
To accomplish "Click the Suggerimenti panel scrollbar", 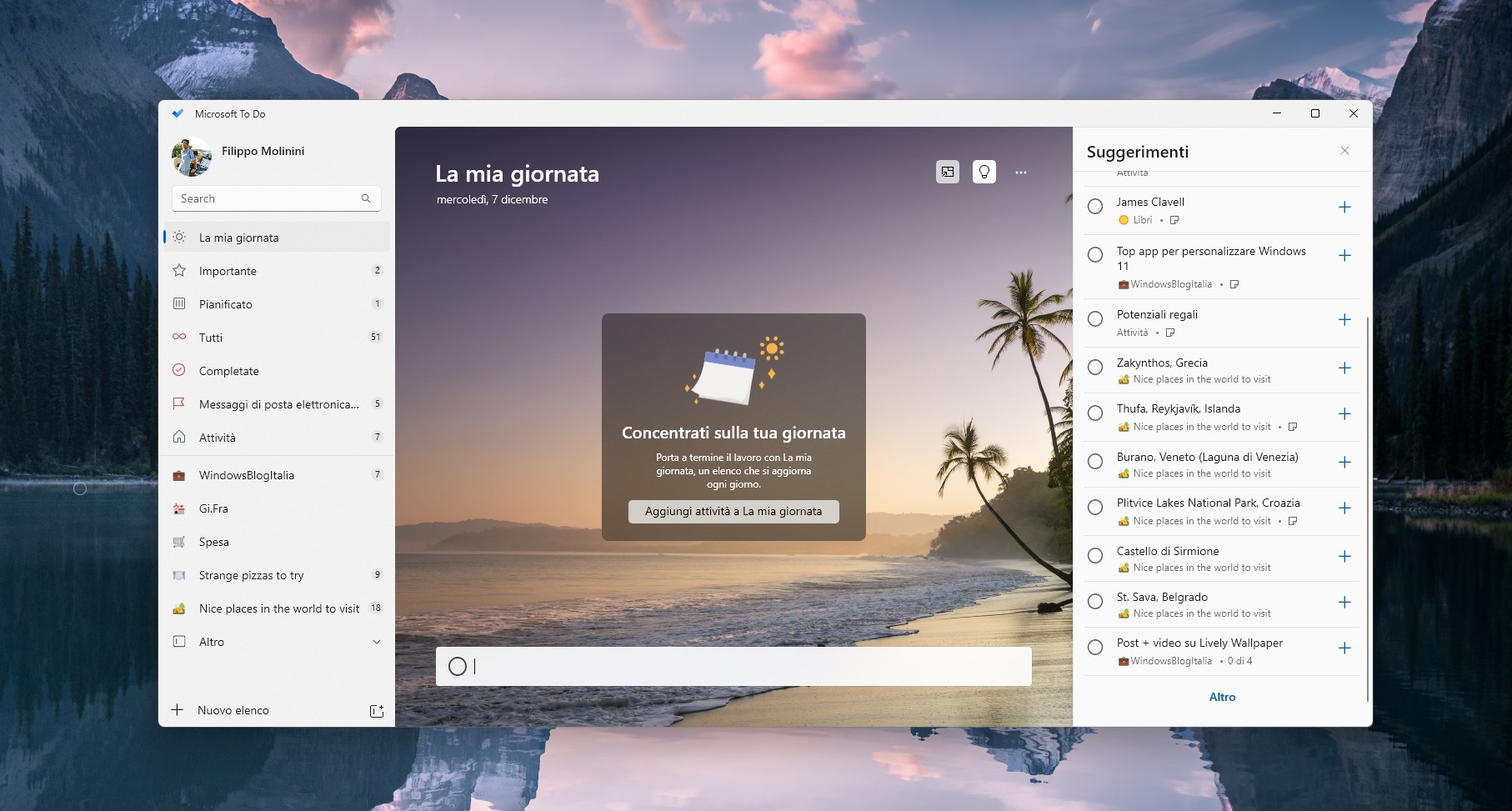I will [1368, 508].
